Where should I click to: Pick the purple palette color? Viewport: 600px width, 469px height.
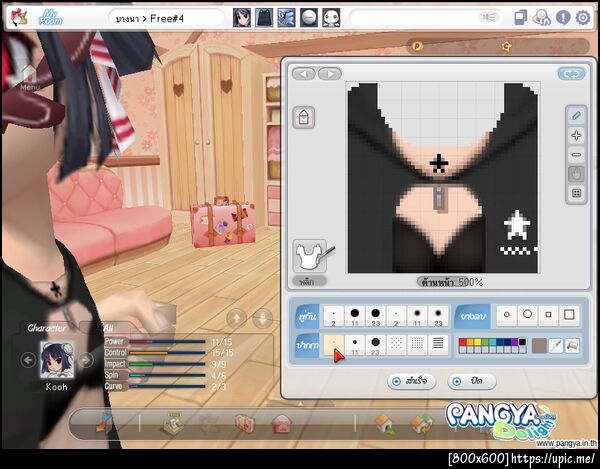click(x=515, y=342)
